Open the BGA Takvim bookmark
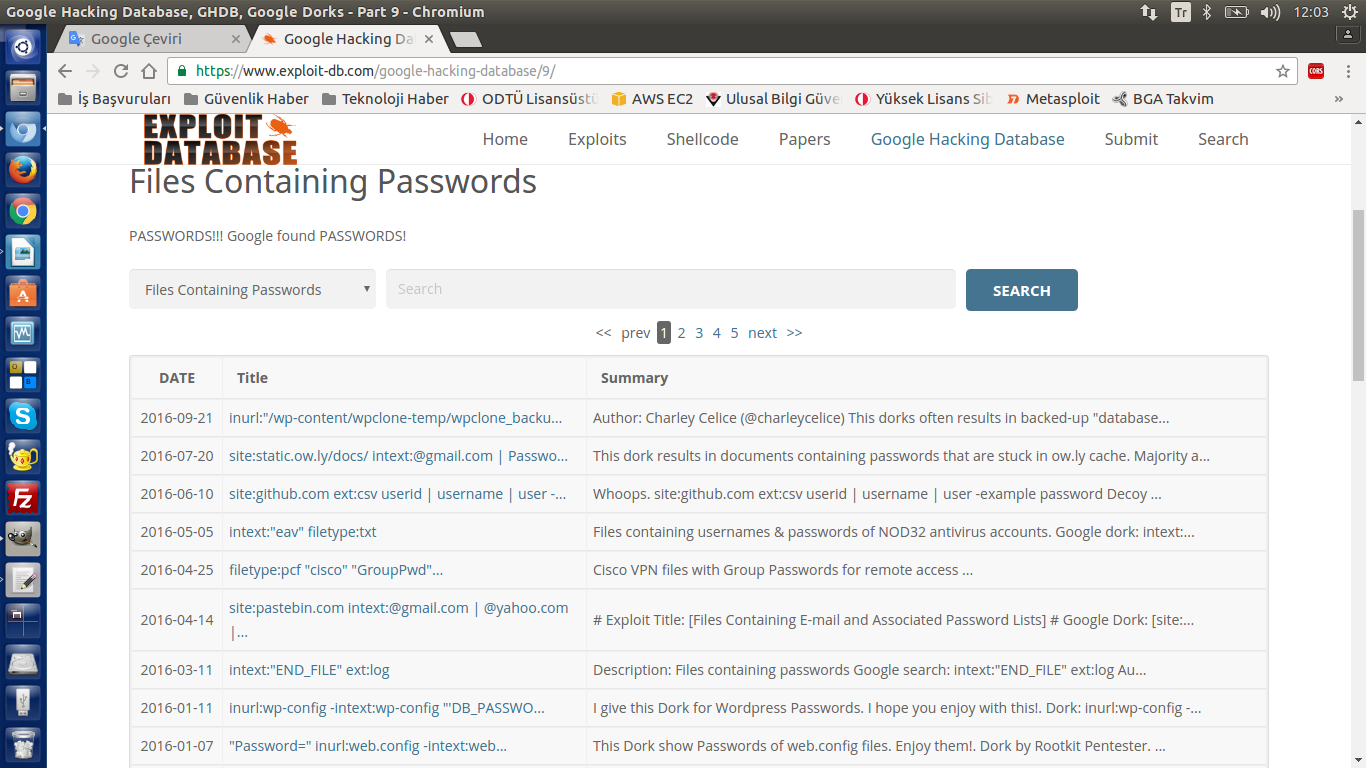This screenshot has height=768, width=1366. (x=1163, y=99)
